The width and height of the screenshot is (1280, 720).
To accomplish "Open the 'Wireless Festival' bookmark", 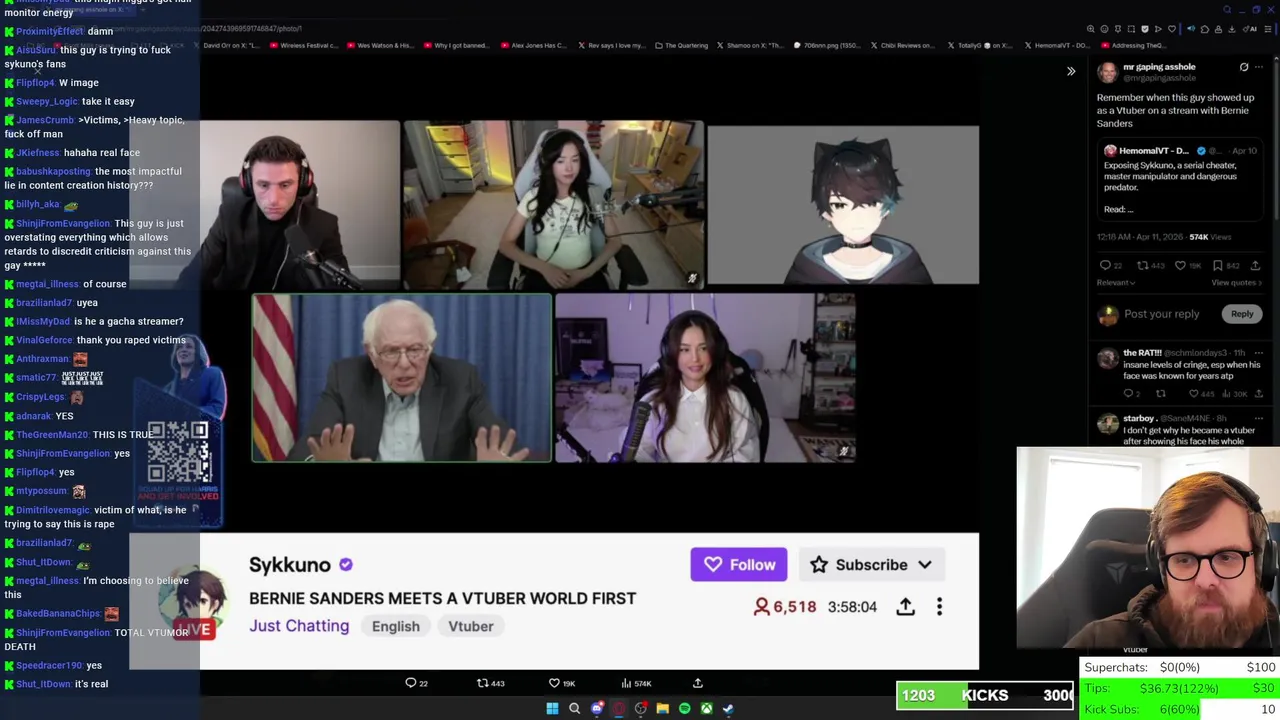I will tap(305, 45).
